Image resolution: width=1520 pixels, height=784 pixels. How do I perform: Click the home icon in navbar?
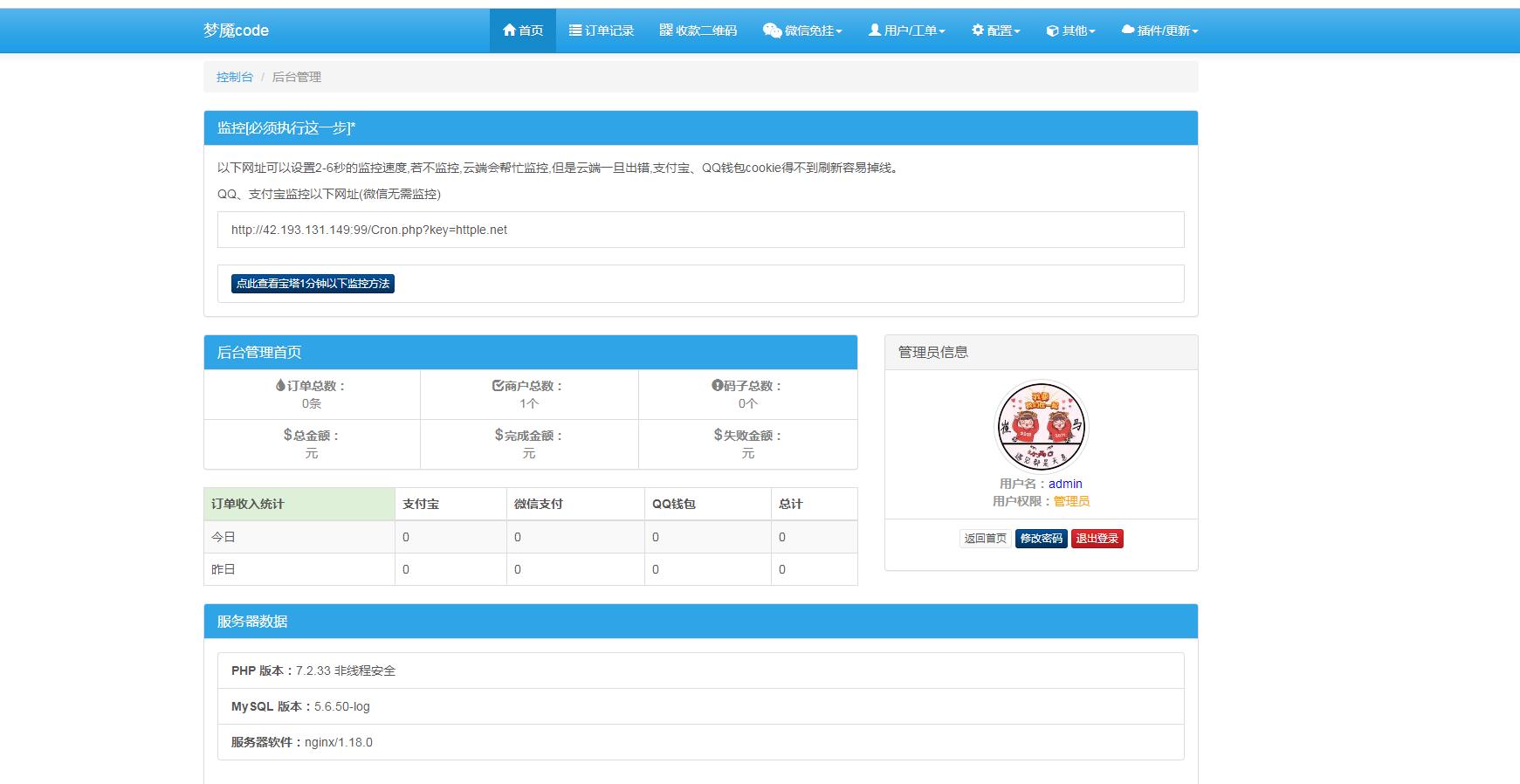(509, 31)
